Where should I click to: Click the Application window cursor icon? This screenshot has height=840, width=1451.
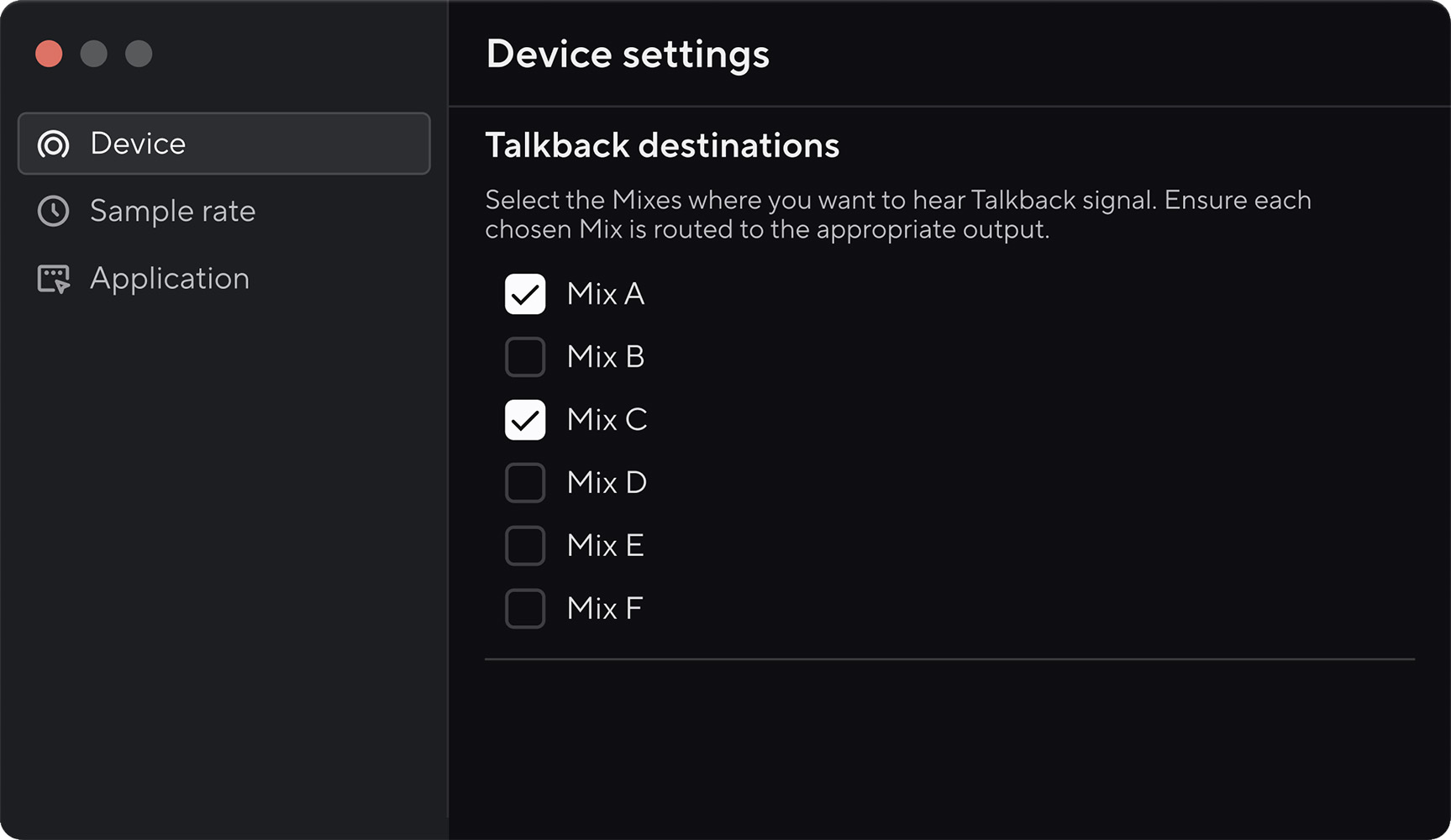(x=53, y=279)
